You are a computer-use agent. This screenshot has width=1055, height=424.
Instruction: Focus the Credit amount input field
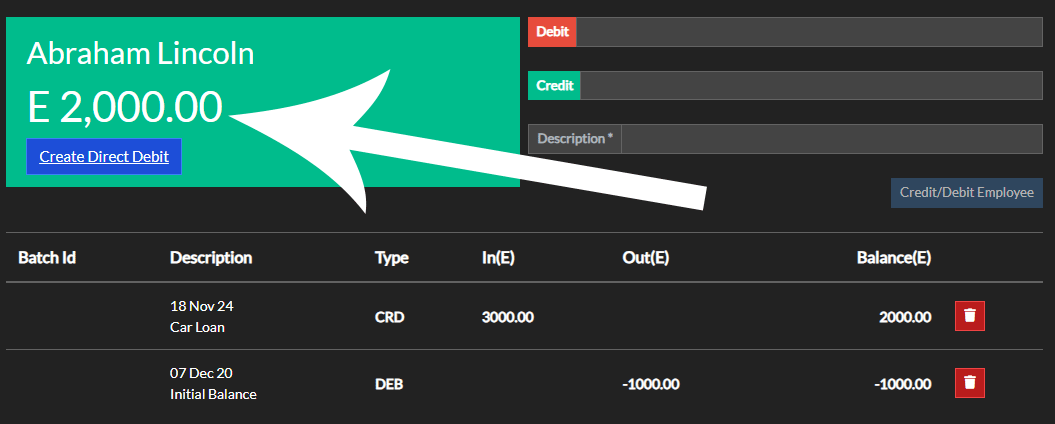pyautogui.click(x=810, y=86)
